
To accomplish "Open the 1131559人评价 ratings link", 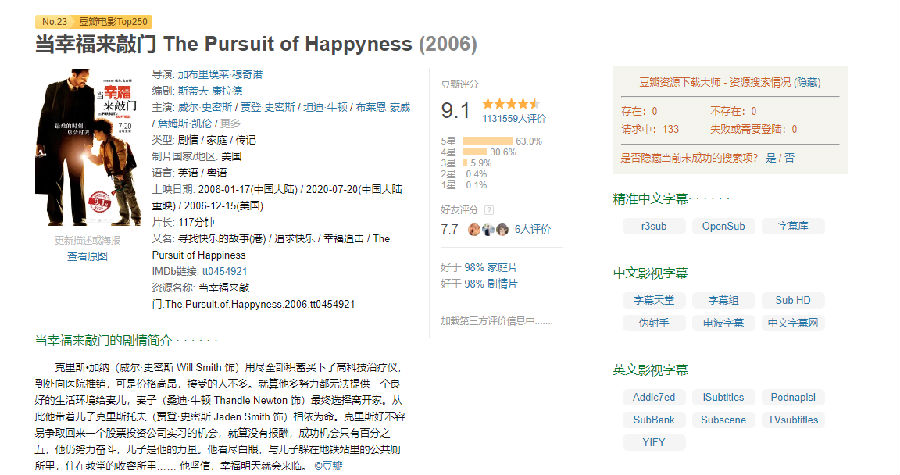I will tap(514, 119).
